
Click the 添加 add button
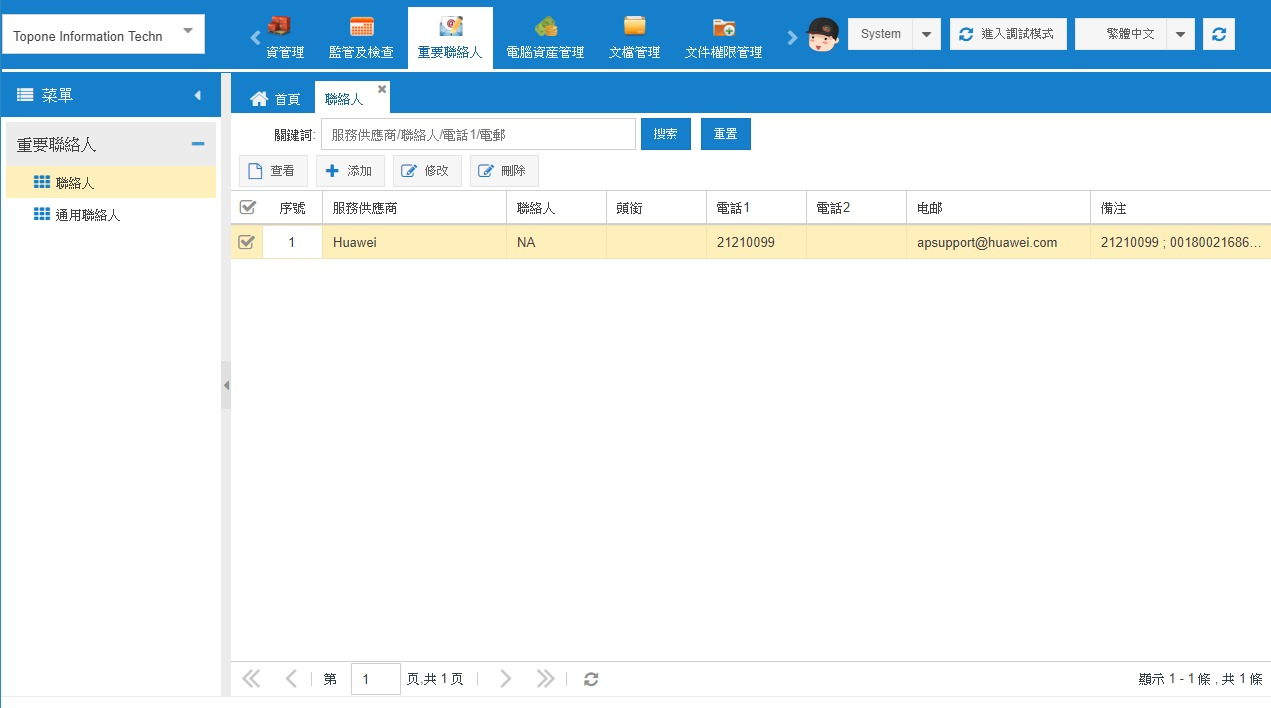349,171
